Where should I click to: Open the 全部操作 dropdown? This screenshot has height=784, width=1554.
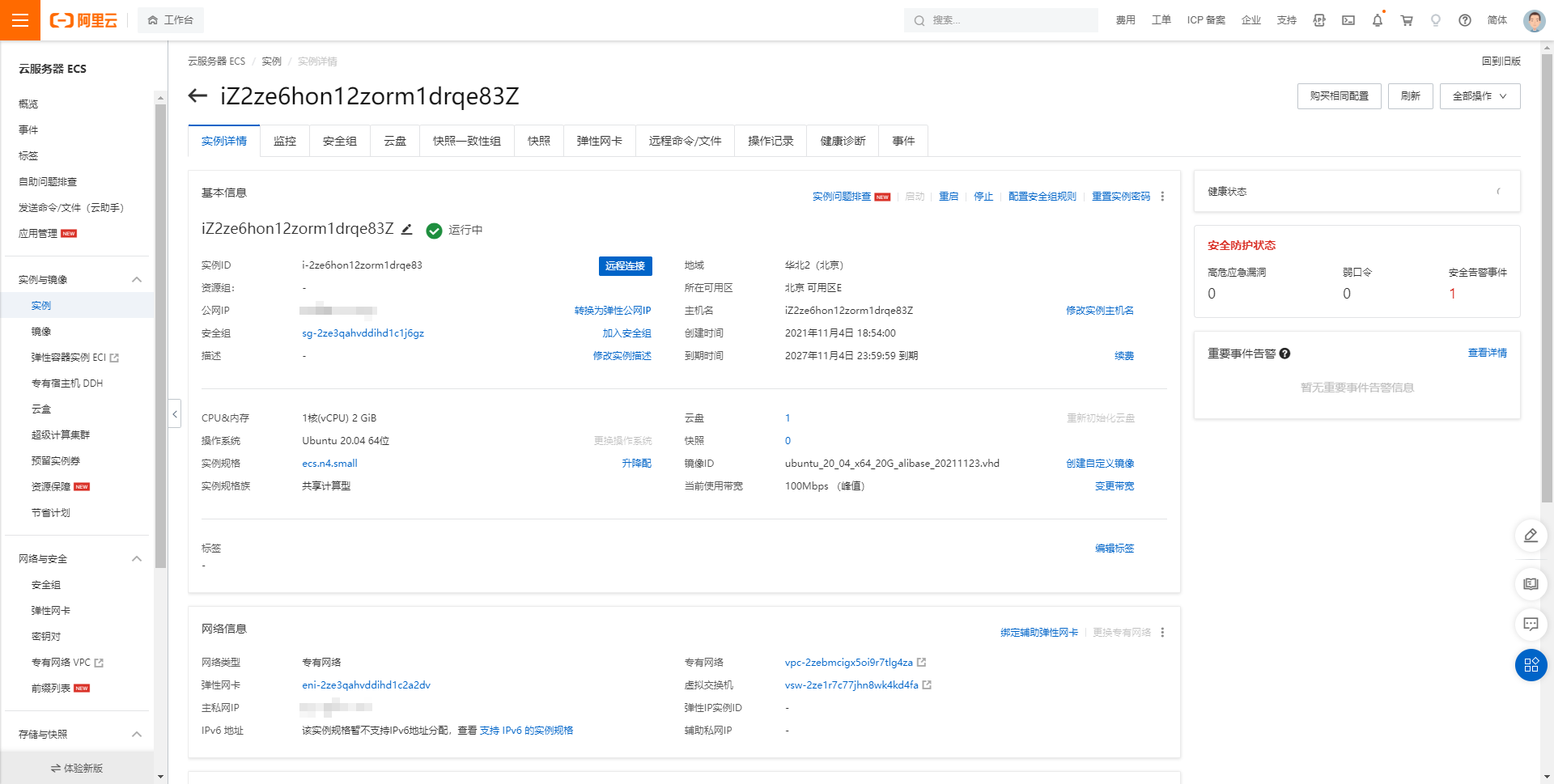(1480, 96)
